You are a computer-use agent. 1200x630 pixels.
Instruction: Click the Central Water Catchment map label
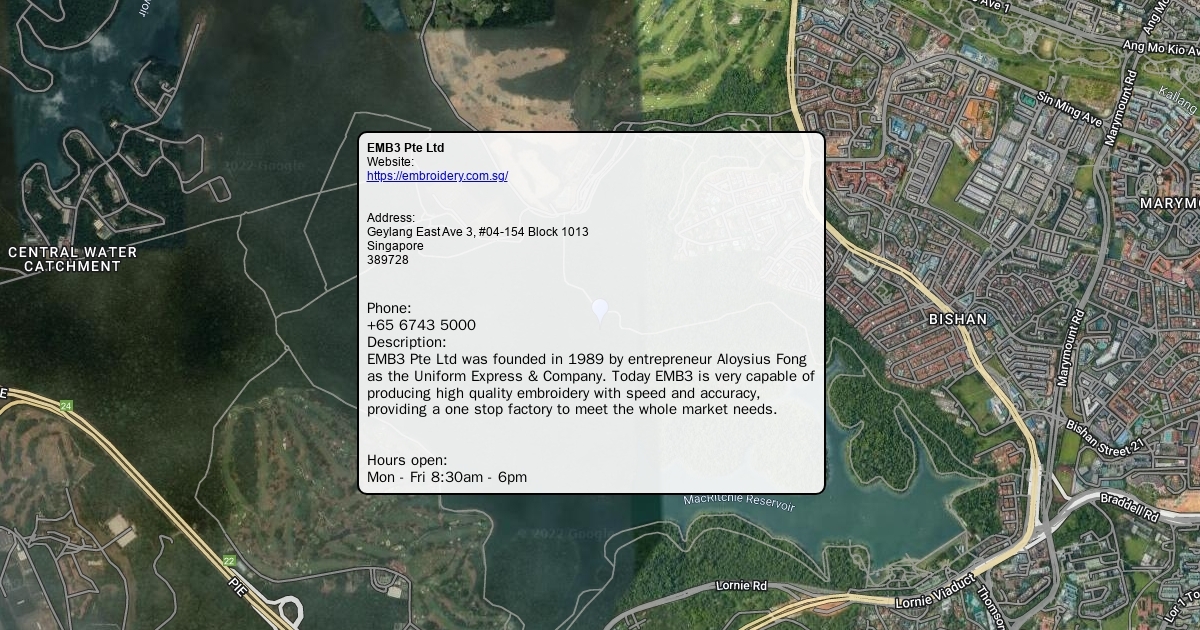click(72, 259)
